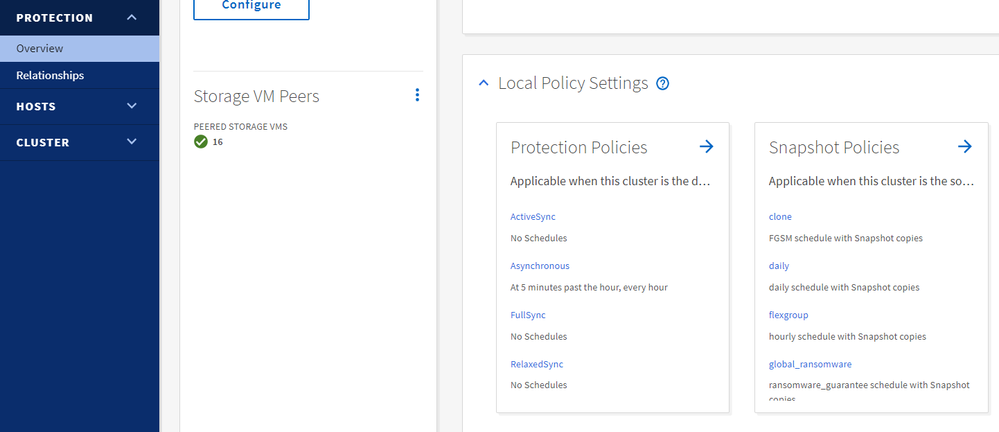Open the Asynchronous protection policy

[540, 266]
